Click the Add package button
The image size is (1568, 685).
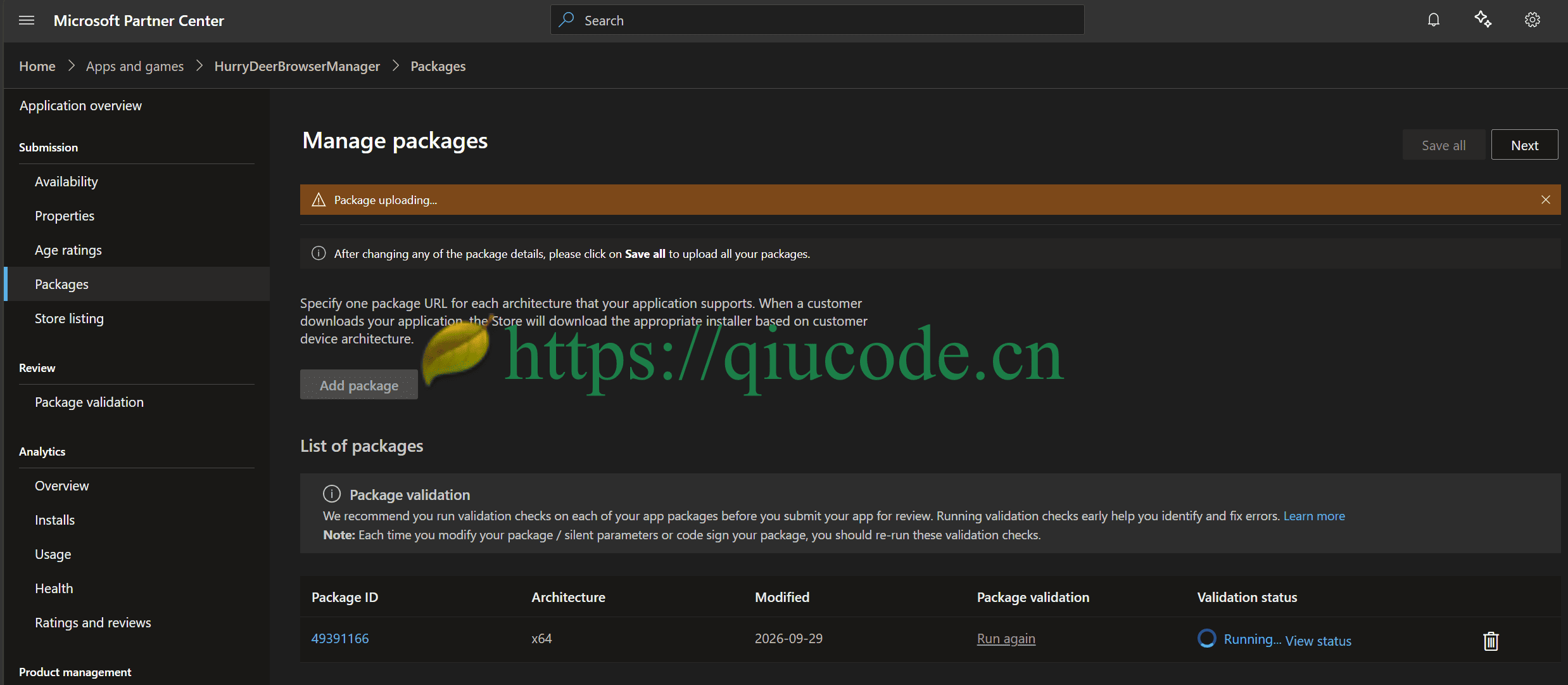[x=359, y=385]
